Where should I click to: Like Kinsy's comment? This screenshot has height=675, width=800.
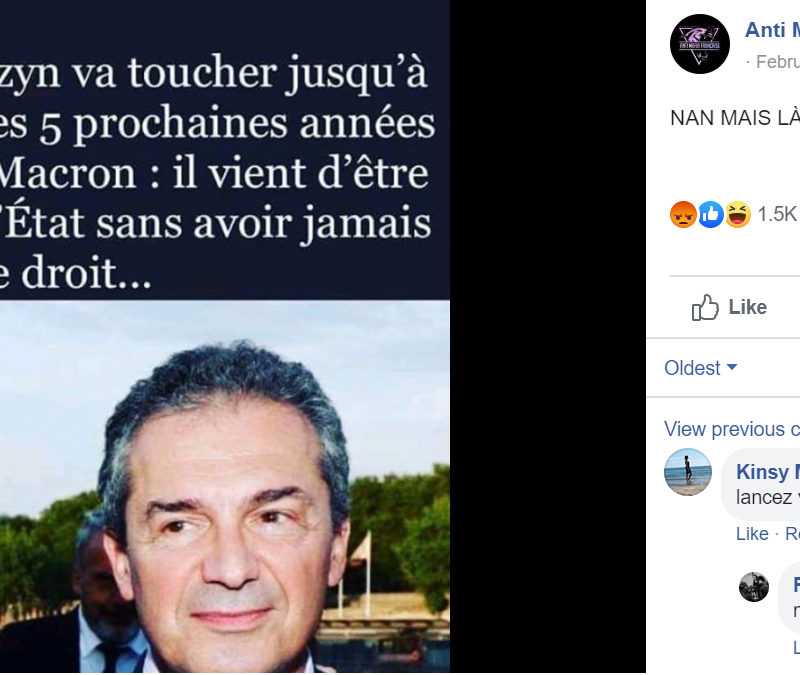[752, 534]
